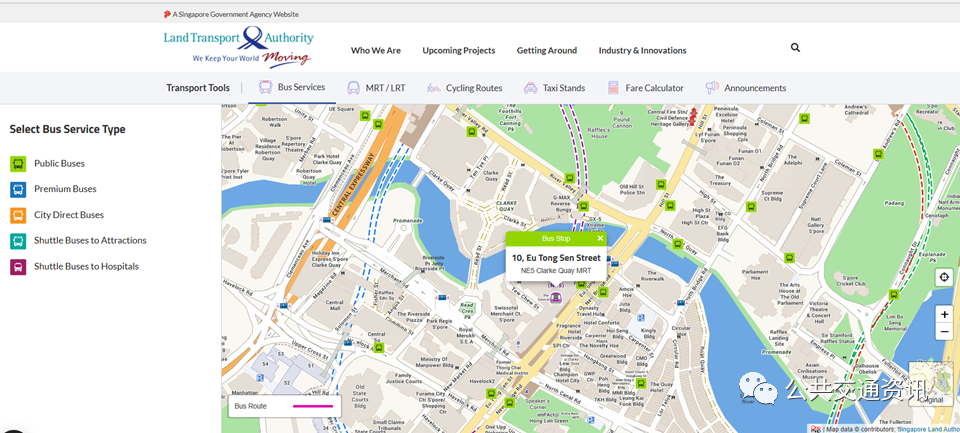960x433 pixels.
Task: Click the MRT / LRT train icon
Action: click(x=353, y=88)
